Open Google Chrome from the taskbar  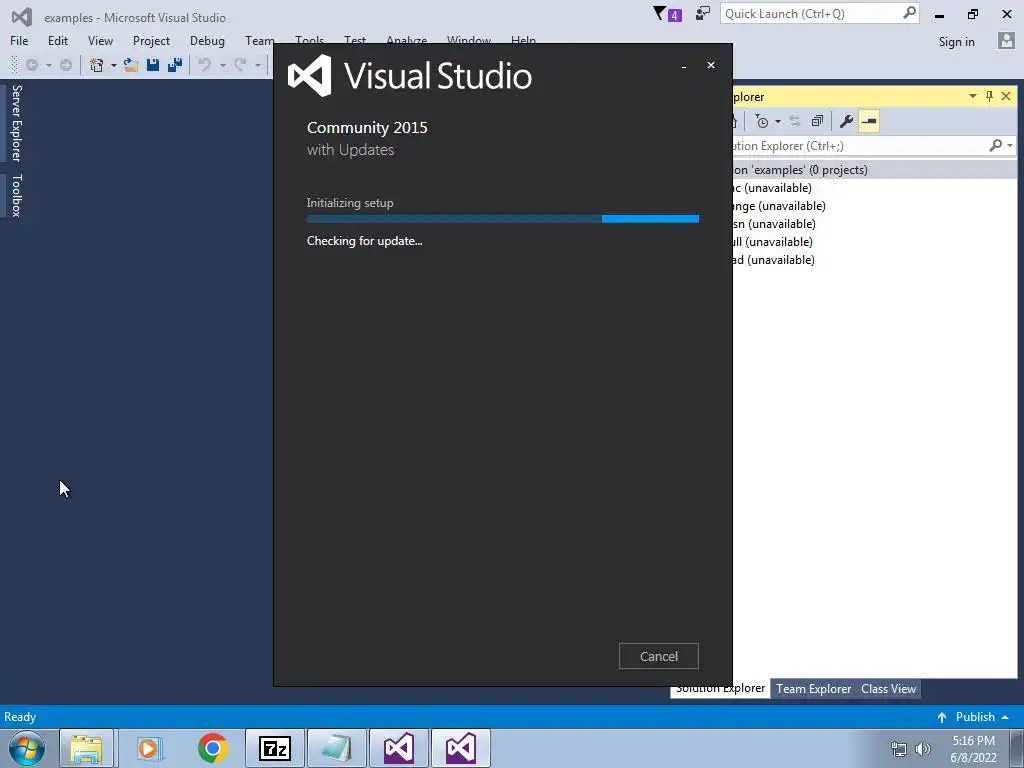point(212,748)
